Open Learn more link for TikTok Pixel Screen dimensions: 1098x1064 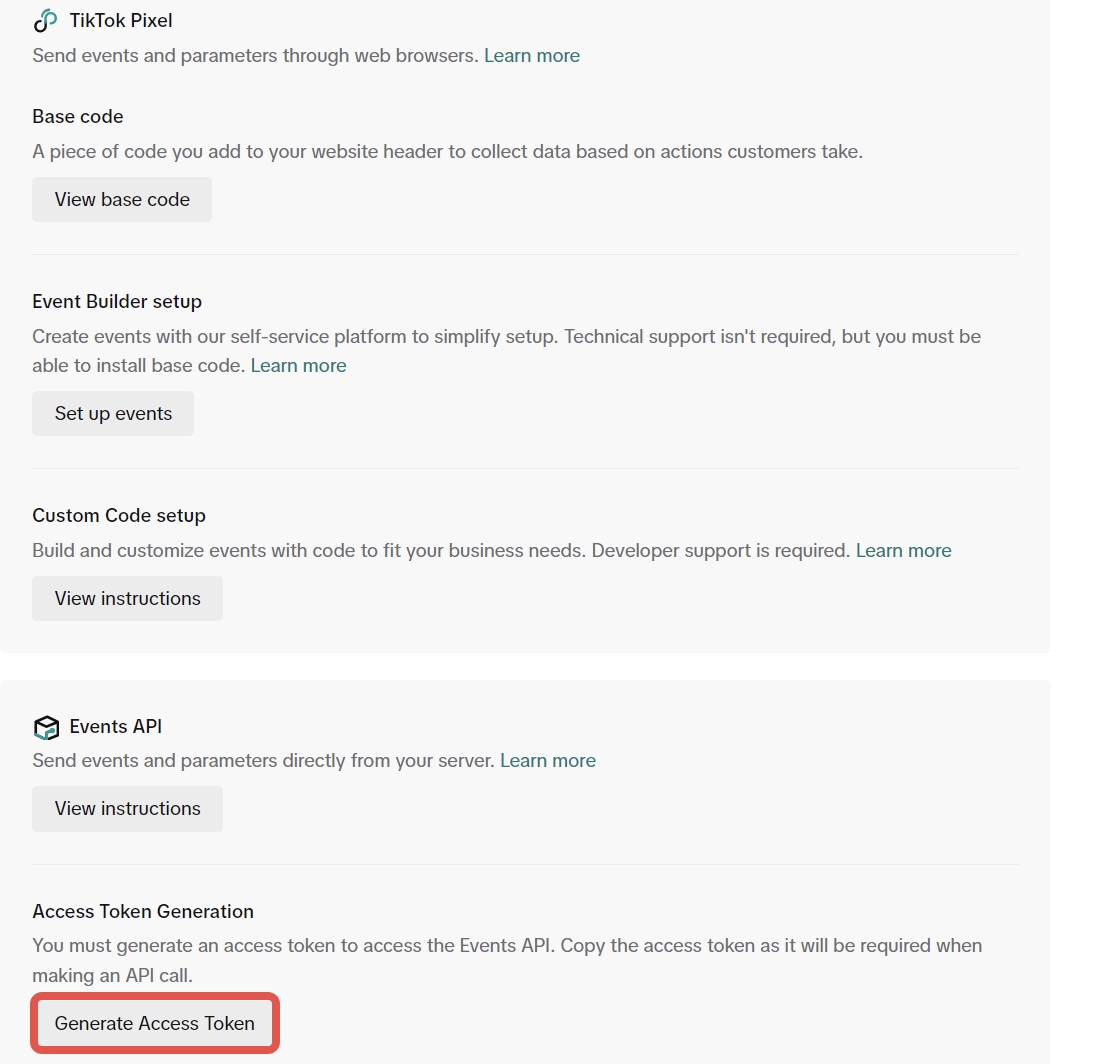(531, 55)
